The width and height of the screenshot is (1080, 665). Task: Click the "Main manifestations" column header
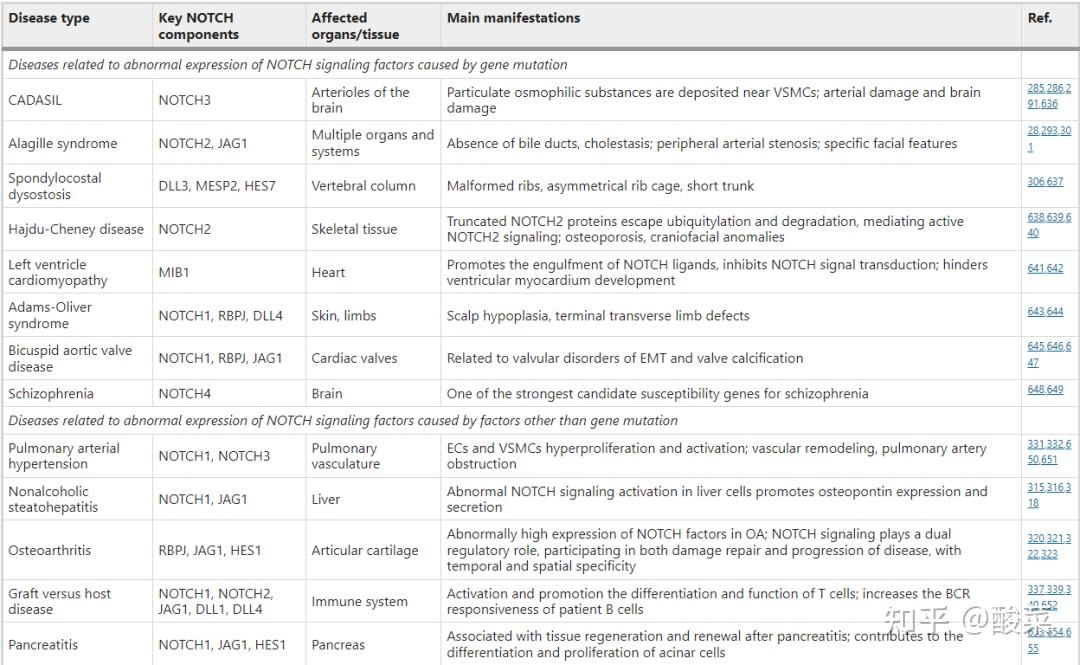513,18
